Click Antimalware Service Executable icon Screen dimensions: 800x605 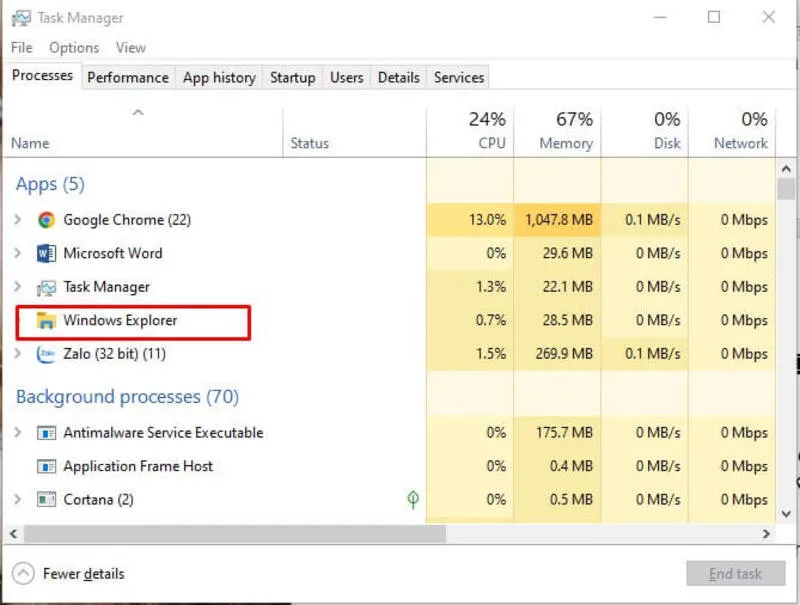pyautogui.click(x=46, y=433)
